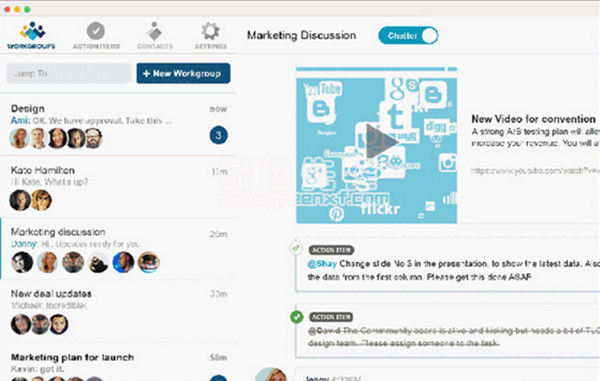Click the green macOS zoom button
Screen dimensions: 600x381
(x=27, y=9)
